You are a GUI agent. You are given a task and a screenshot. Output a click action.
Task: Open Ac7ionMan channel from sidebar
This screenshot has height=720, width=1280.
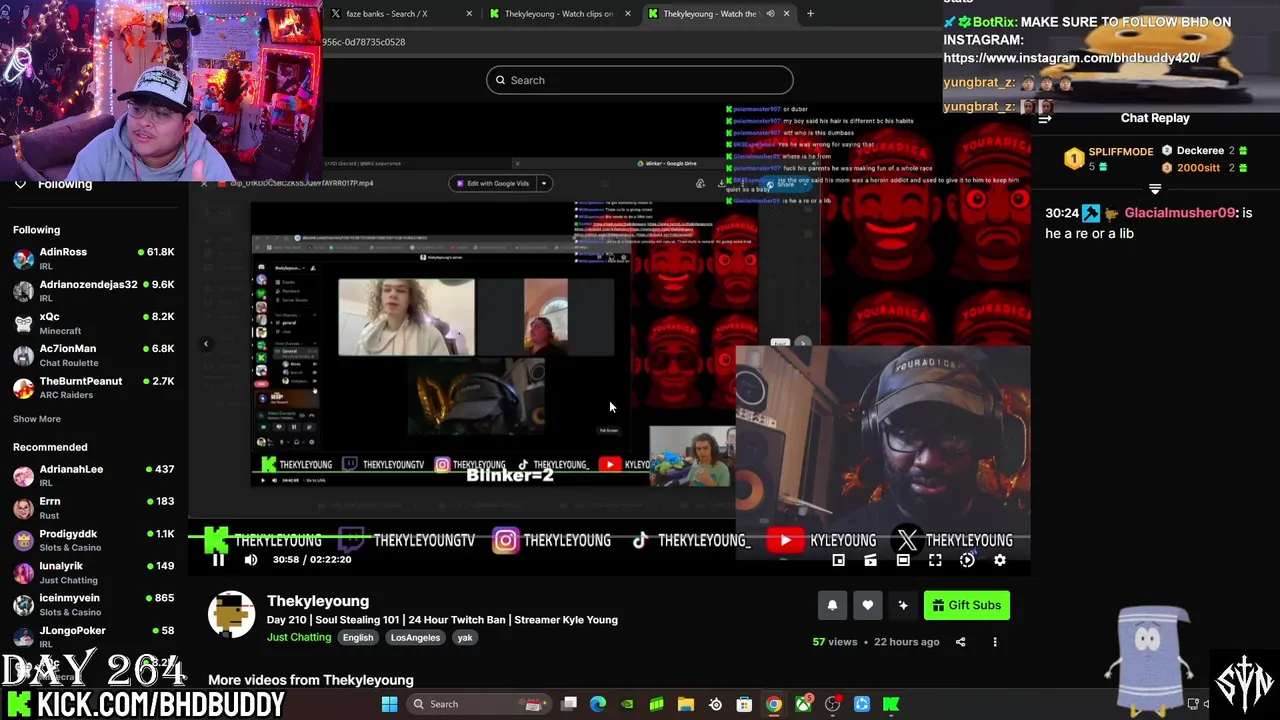coord(94,354)
